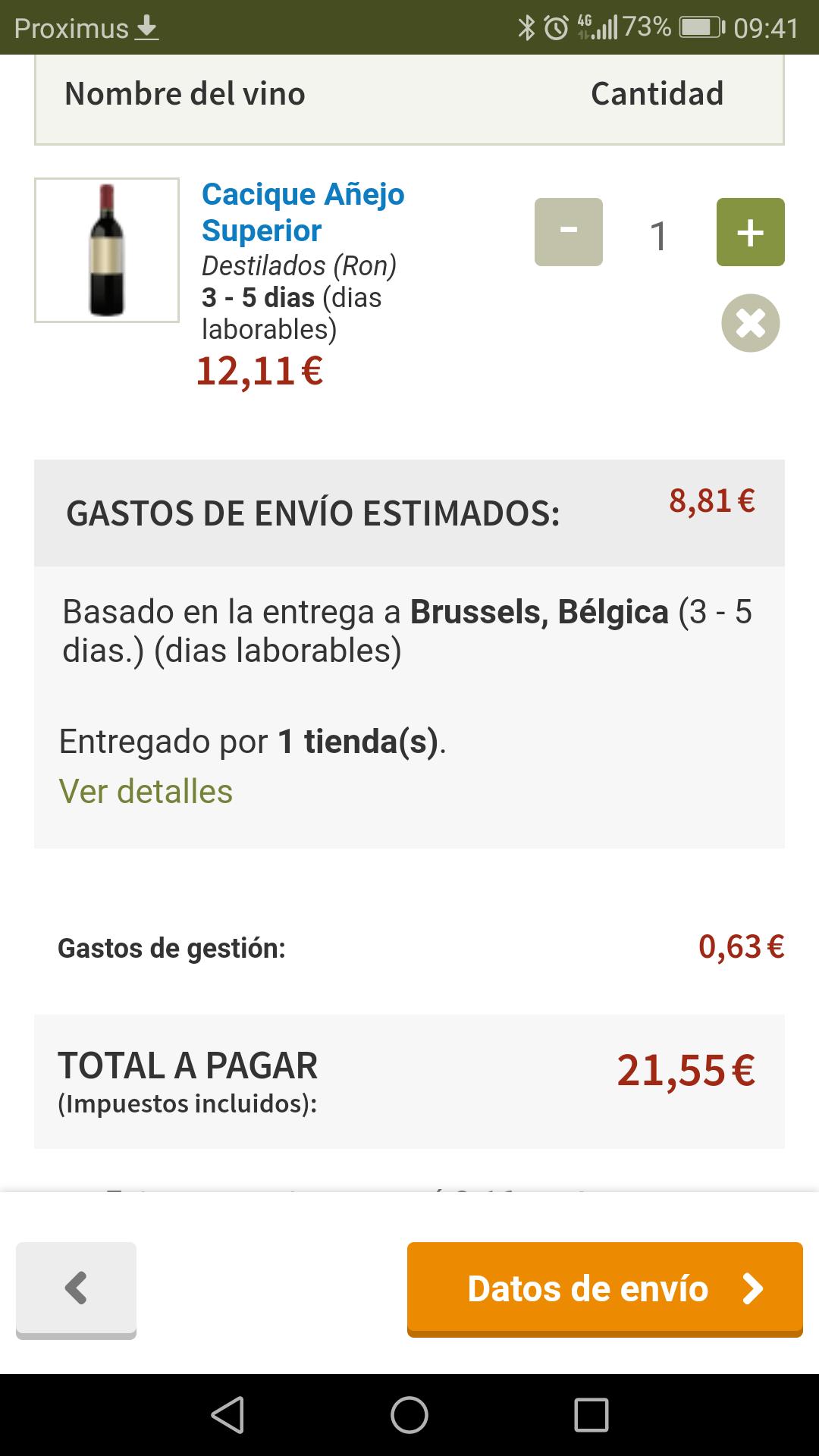The height and width of the screenshot is (1456, 819).
Task: Open the Cacique Añejo Superior product link
Action: click(x=303, y=212)
